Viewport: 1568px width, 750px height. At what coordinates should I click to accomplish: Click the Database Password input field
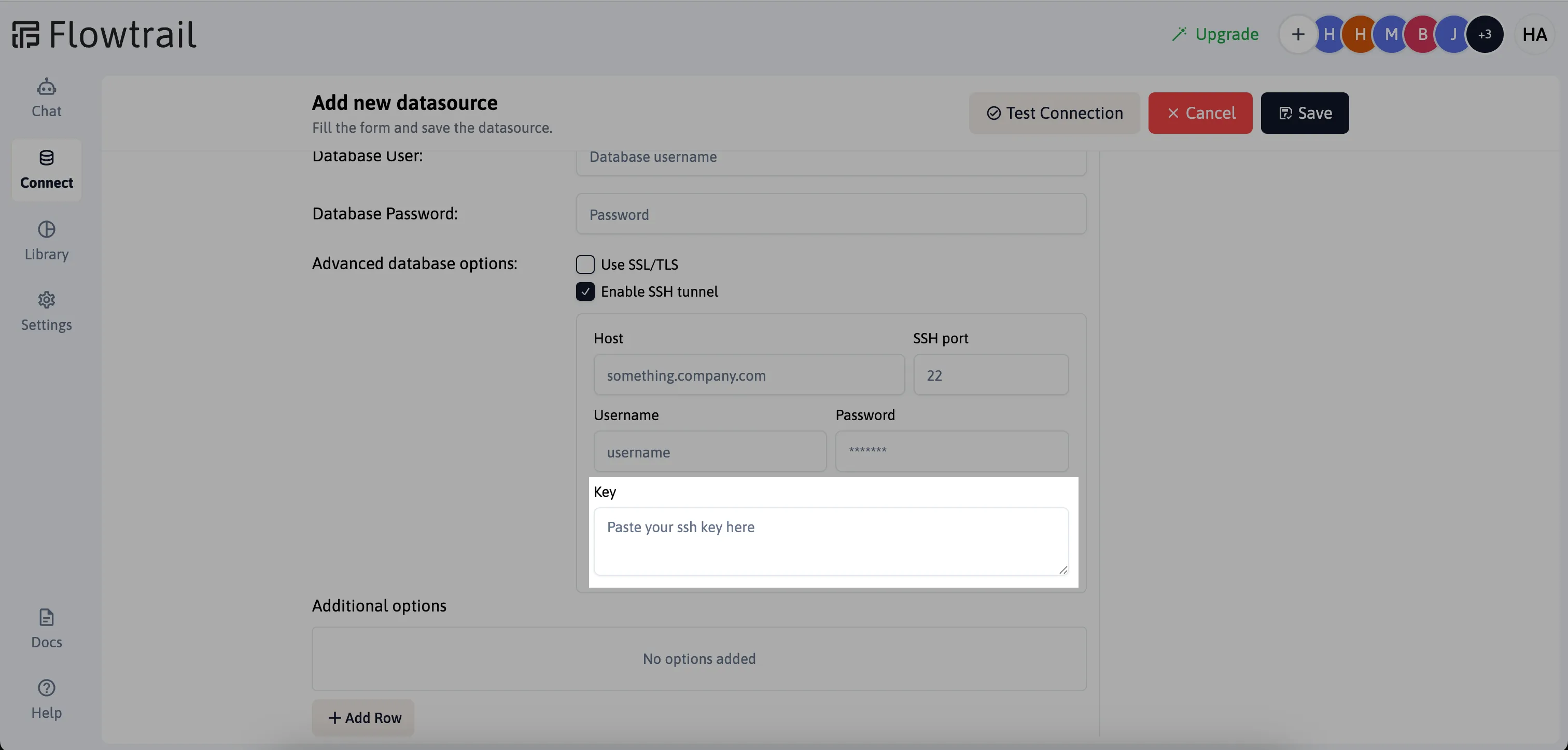831,213
